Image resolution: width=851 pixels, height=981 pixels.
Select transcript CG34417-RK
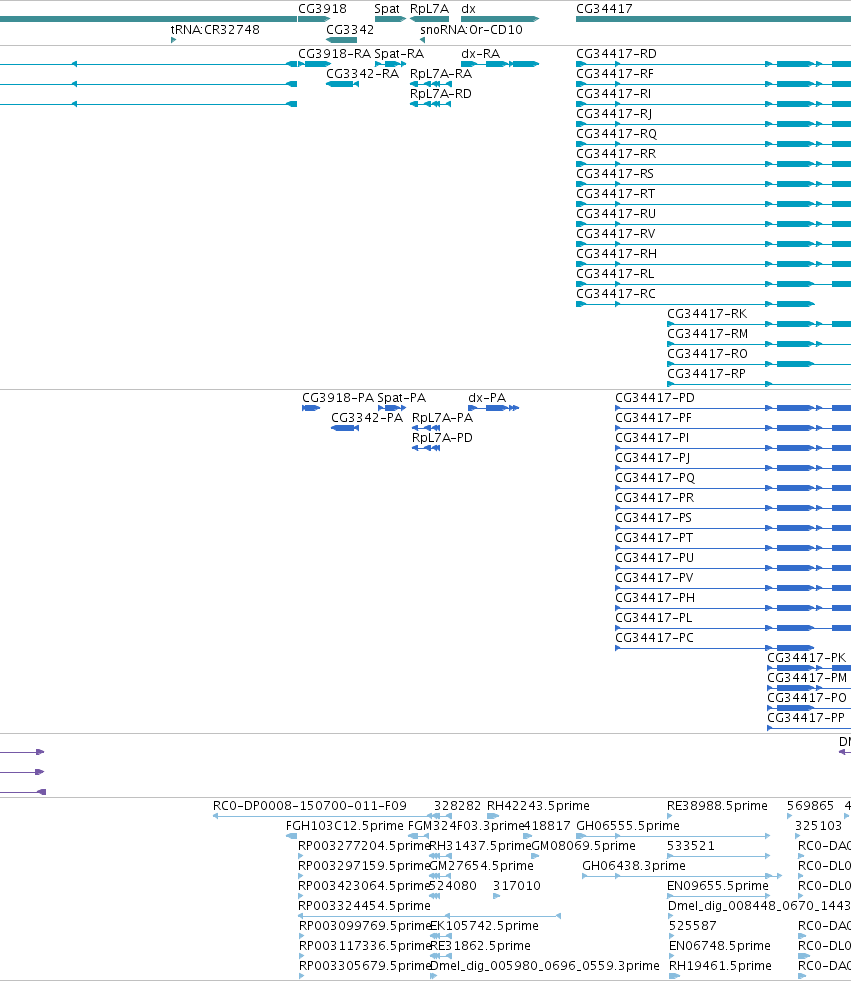tap(707, 314)
